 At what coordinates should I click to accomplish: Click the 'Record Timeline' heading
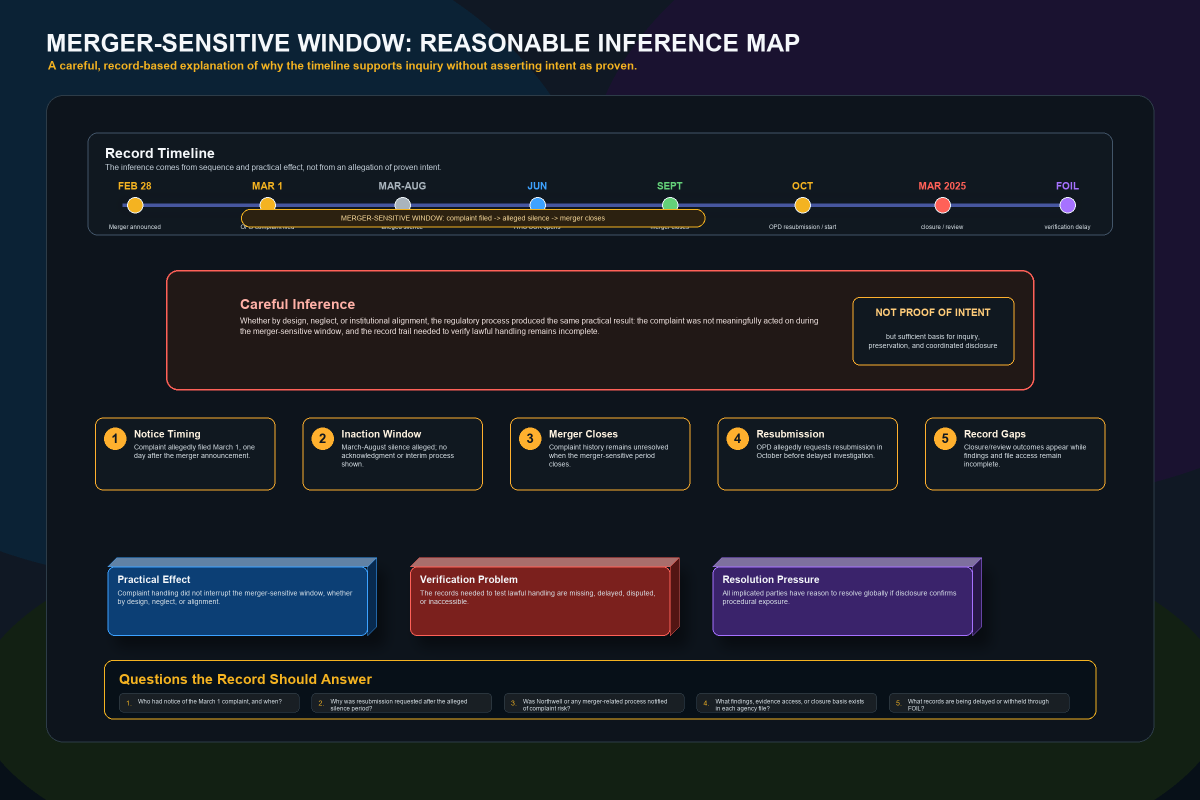point(160,153)
